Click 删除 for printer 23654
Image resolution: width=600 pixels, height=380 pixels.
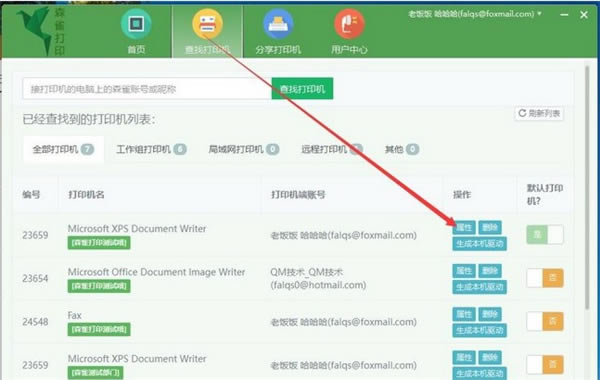[x=490, y=271]
